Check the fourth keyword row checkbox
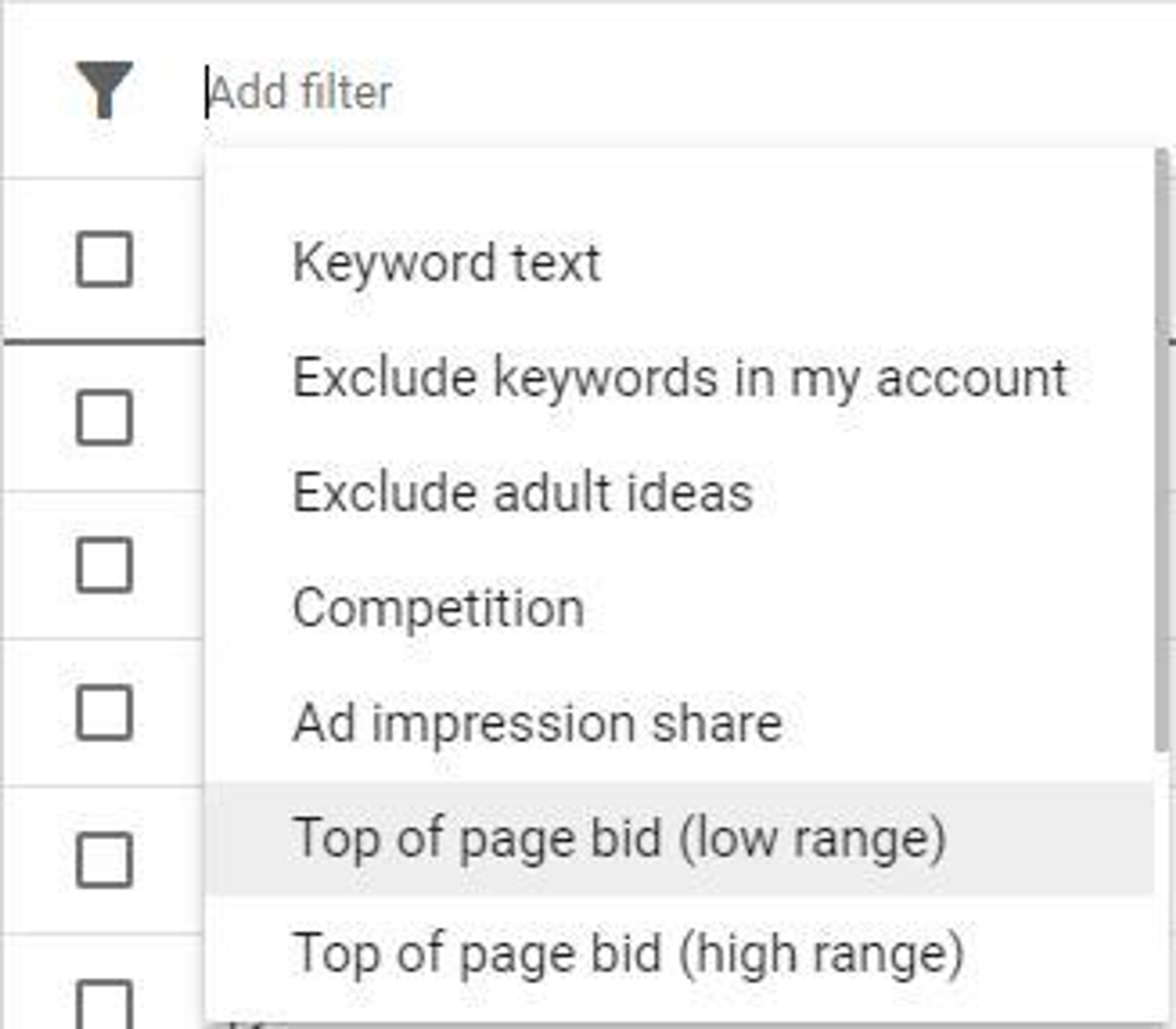Screen dimensions: 1176x1029 tap(104, 860)
